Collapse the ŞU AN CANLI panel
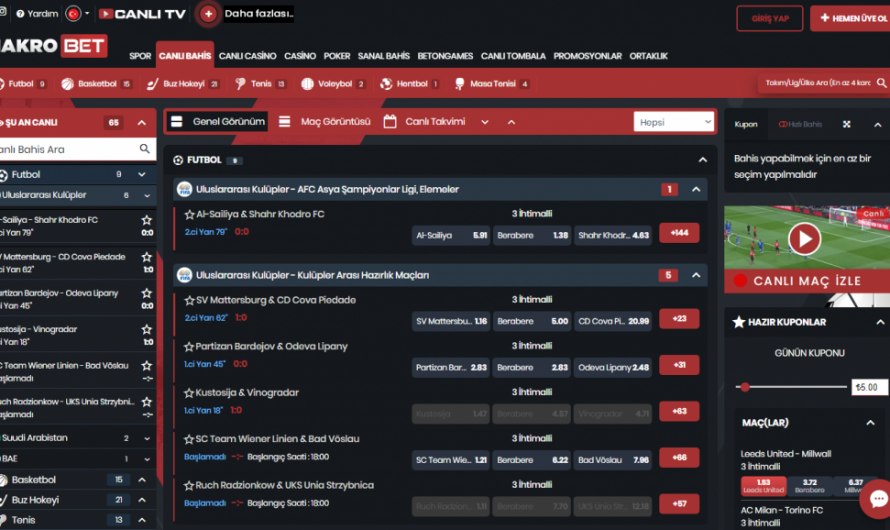 click(x=142, y=123)
